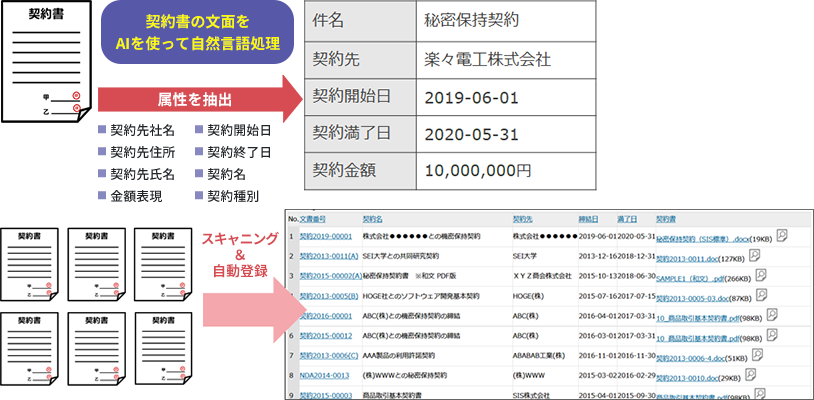Open preview icon in 契約2015-00012 row

tap(772, 335)
